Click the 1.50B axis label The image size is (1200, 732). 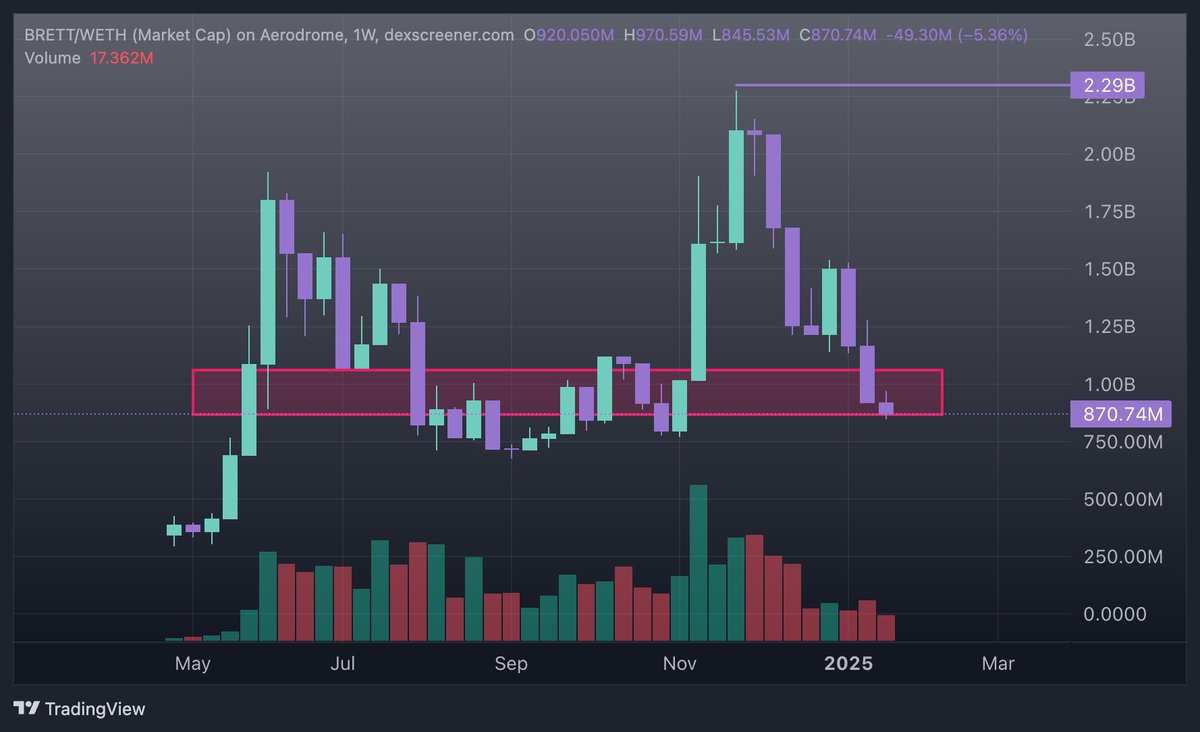pos(1109,270)
